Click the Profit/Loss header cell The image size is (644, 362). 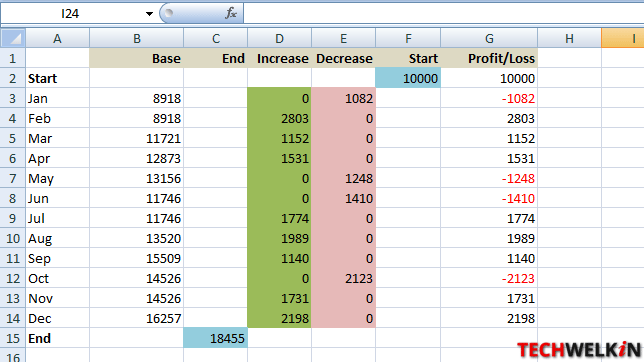pyautogui.click(x=489, y=58)
